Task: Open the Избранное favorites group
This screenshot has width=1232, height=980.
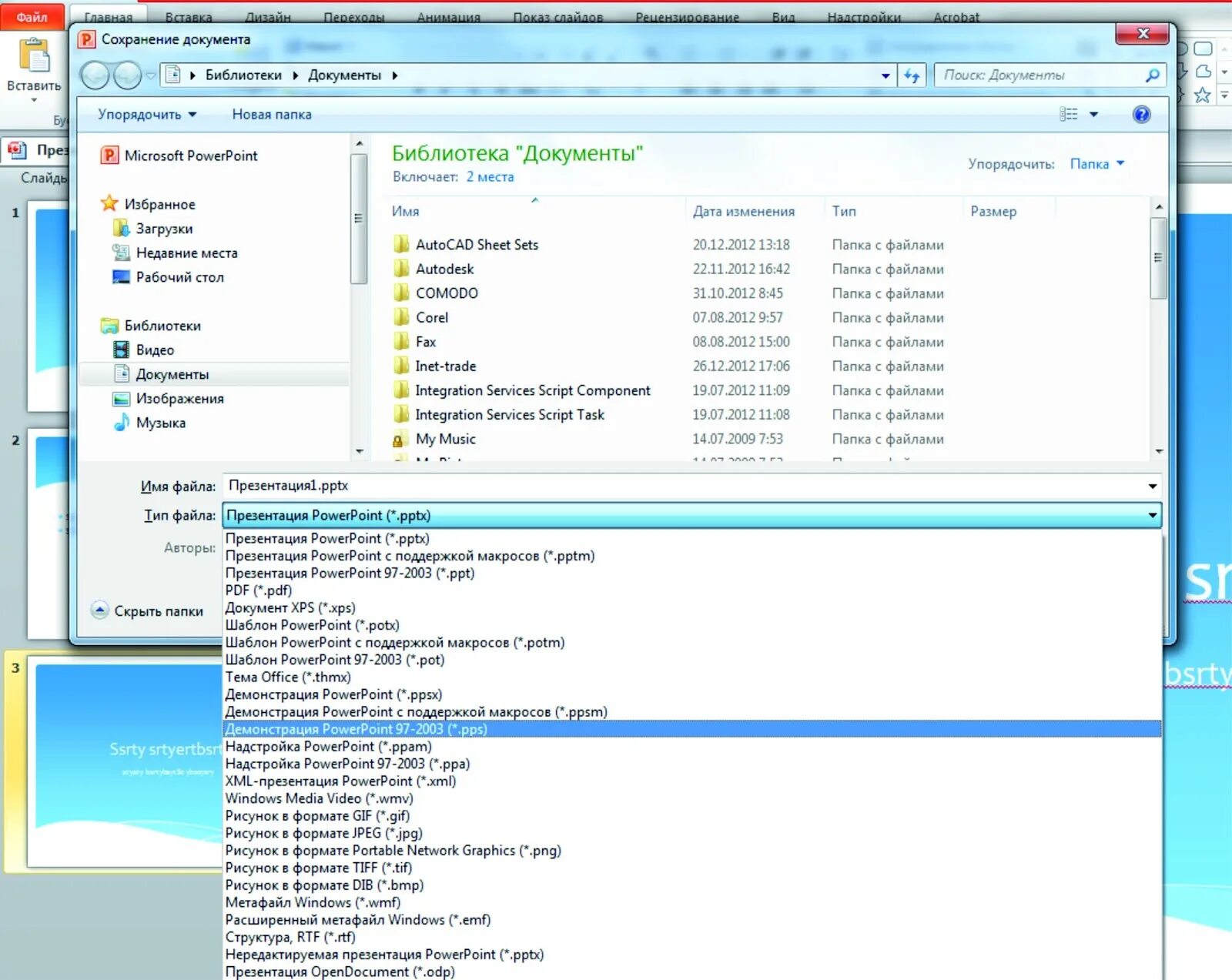Action: click(149, 204)
